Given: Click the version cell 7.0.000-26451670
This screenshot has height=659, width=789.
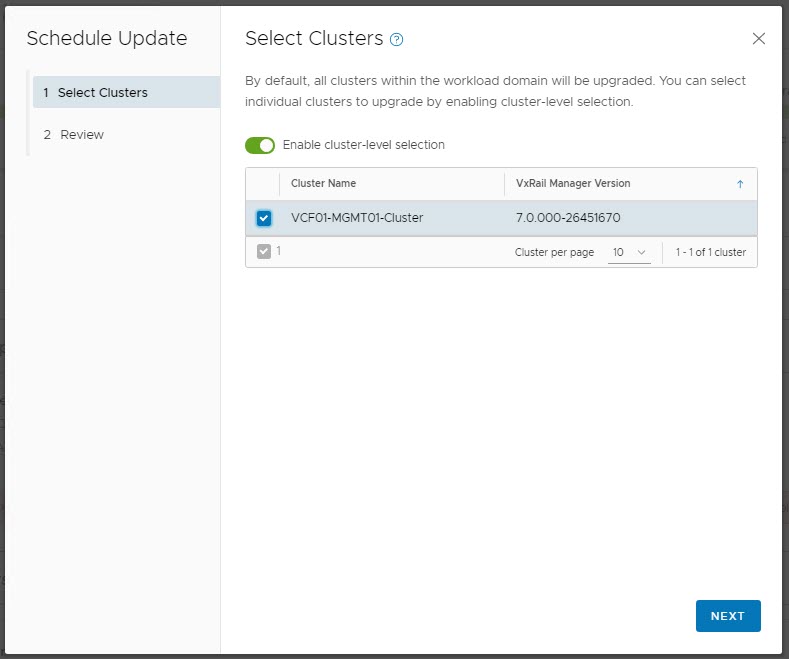Looking at the screenshot, I should pyautogui.click(x=568, y=218).
